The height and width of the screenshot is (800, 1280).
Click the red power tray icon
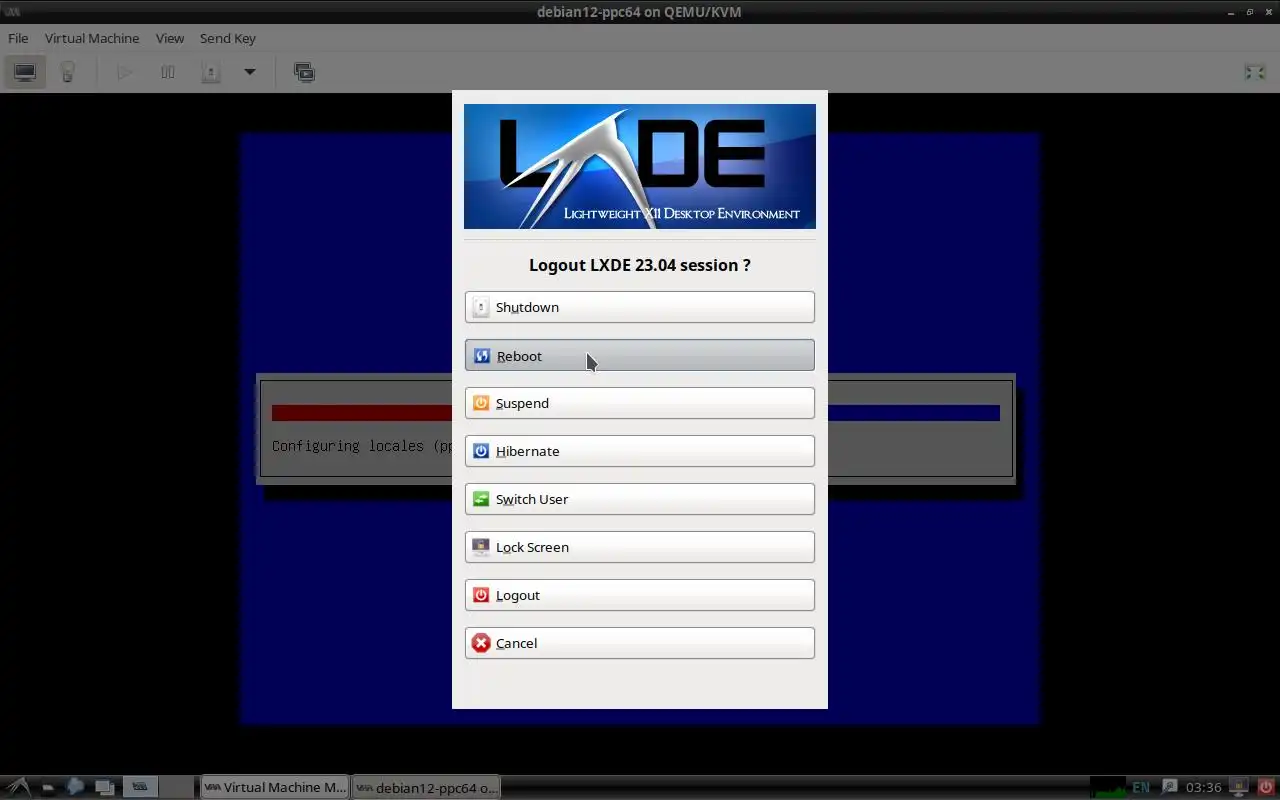click(1266, 787)
